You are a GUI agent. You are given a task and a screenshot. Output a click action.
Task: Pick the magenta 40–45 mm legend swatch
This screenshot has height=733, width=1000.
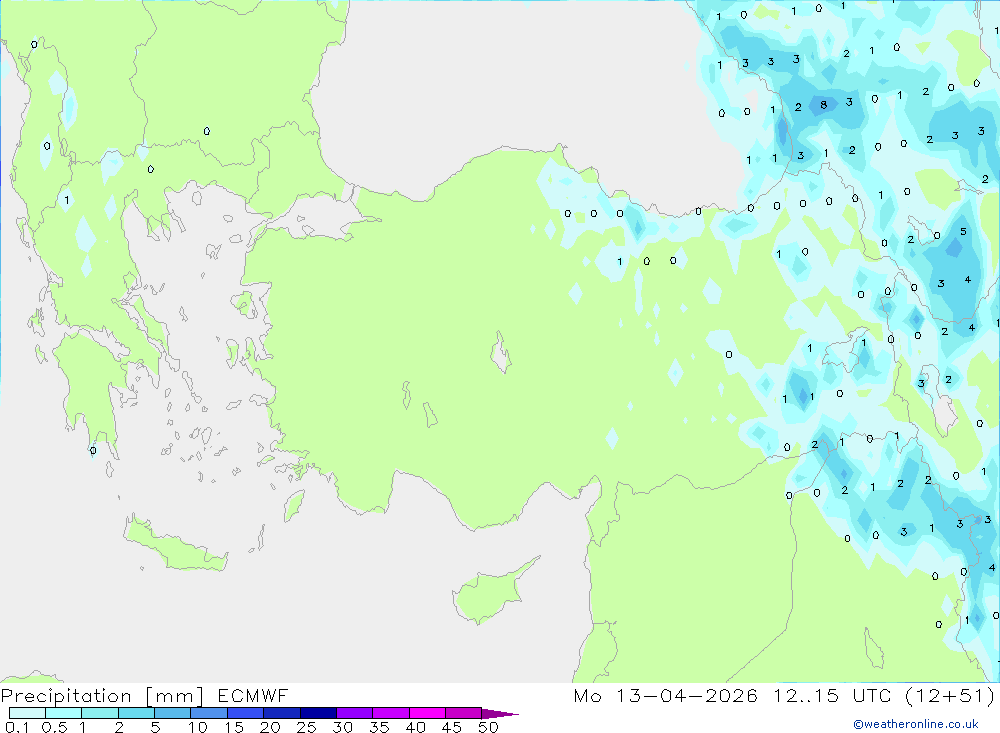pyautogui.click(x=427, y=713)
